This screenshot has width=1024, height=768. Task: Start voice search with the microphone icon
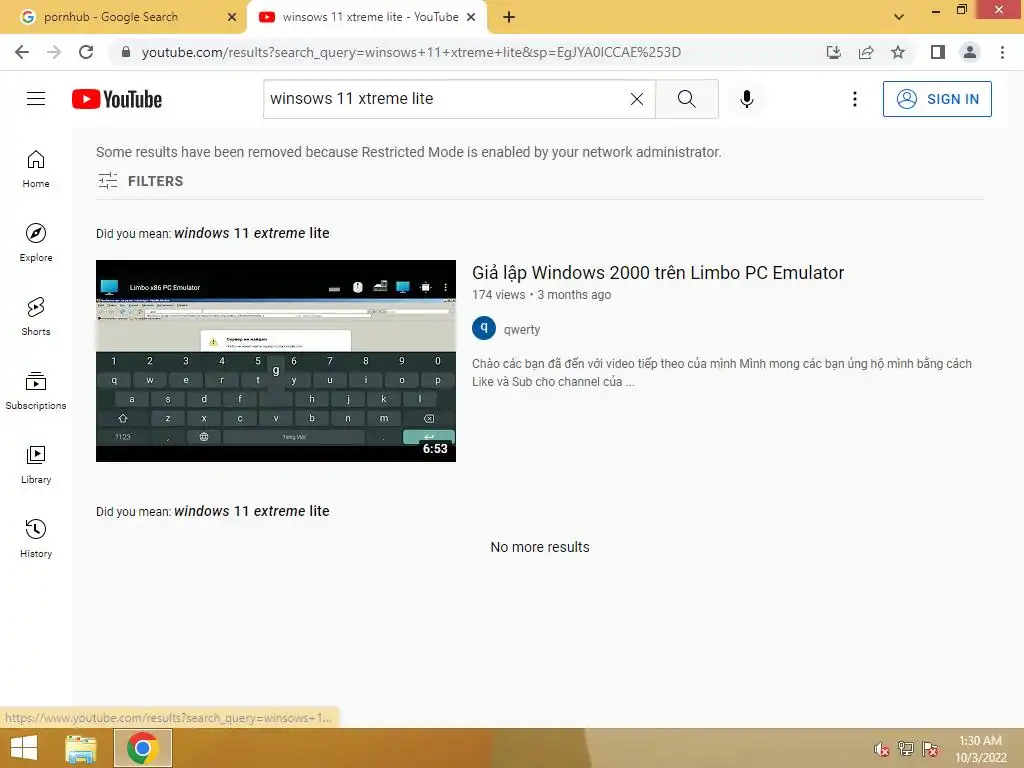click(746, 99)
